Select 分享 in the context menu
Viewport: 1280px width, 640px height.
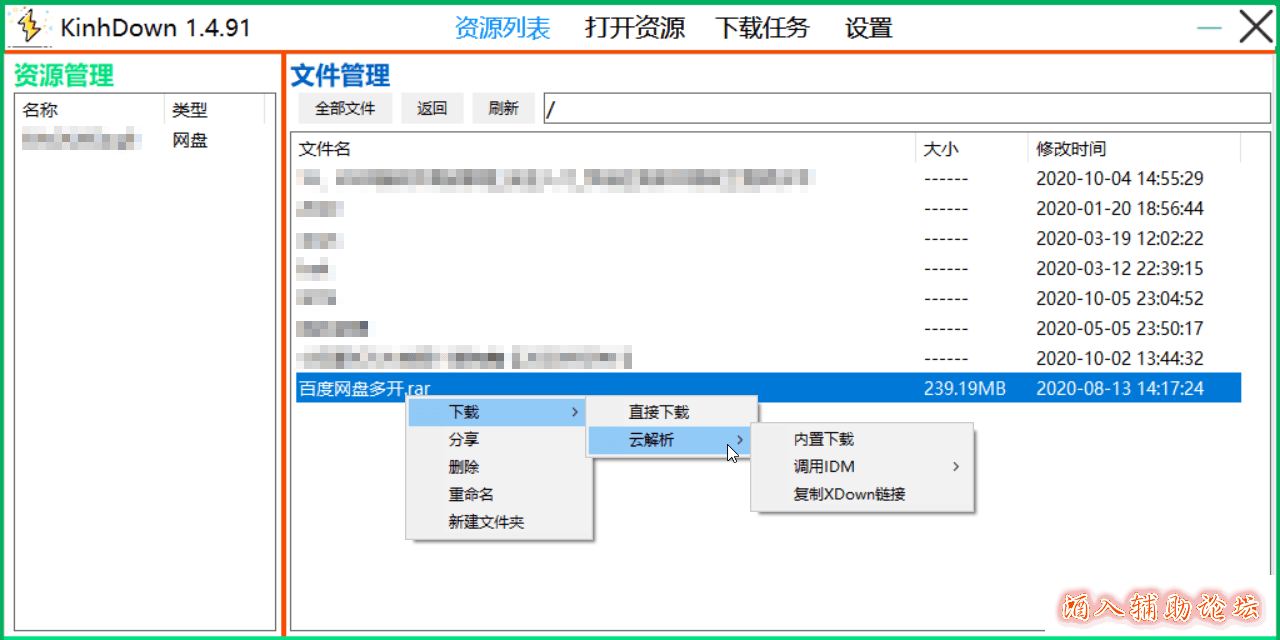pos(464,439)
